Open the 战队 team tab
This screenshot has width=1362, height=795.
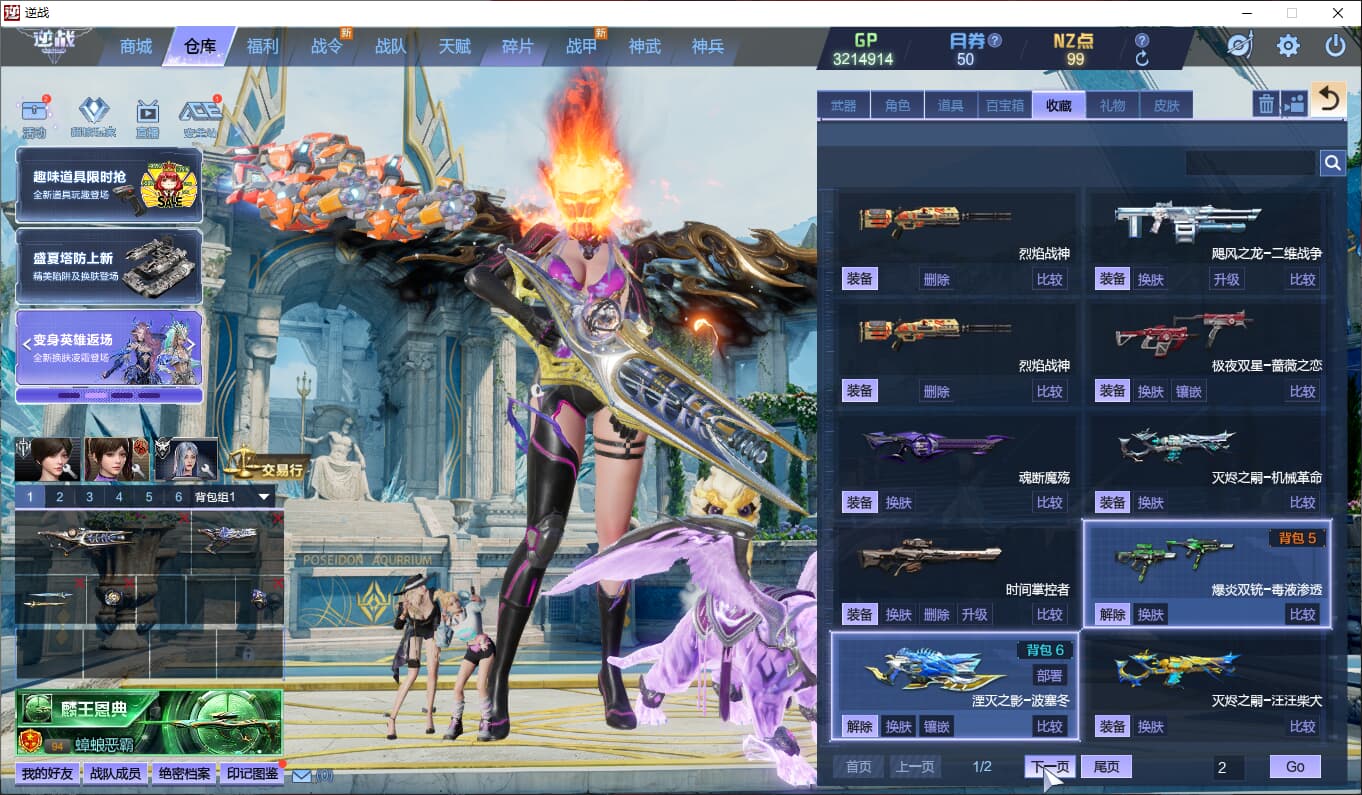tap(390, 47)
